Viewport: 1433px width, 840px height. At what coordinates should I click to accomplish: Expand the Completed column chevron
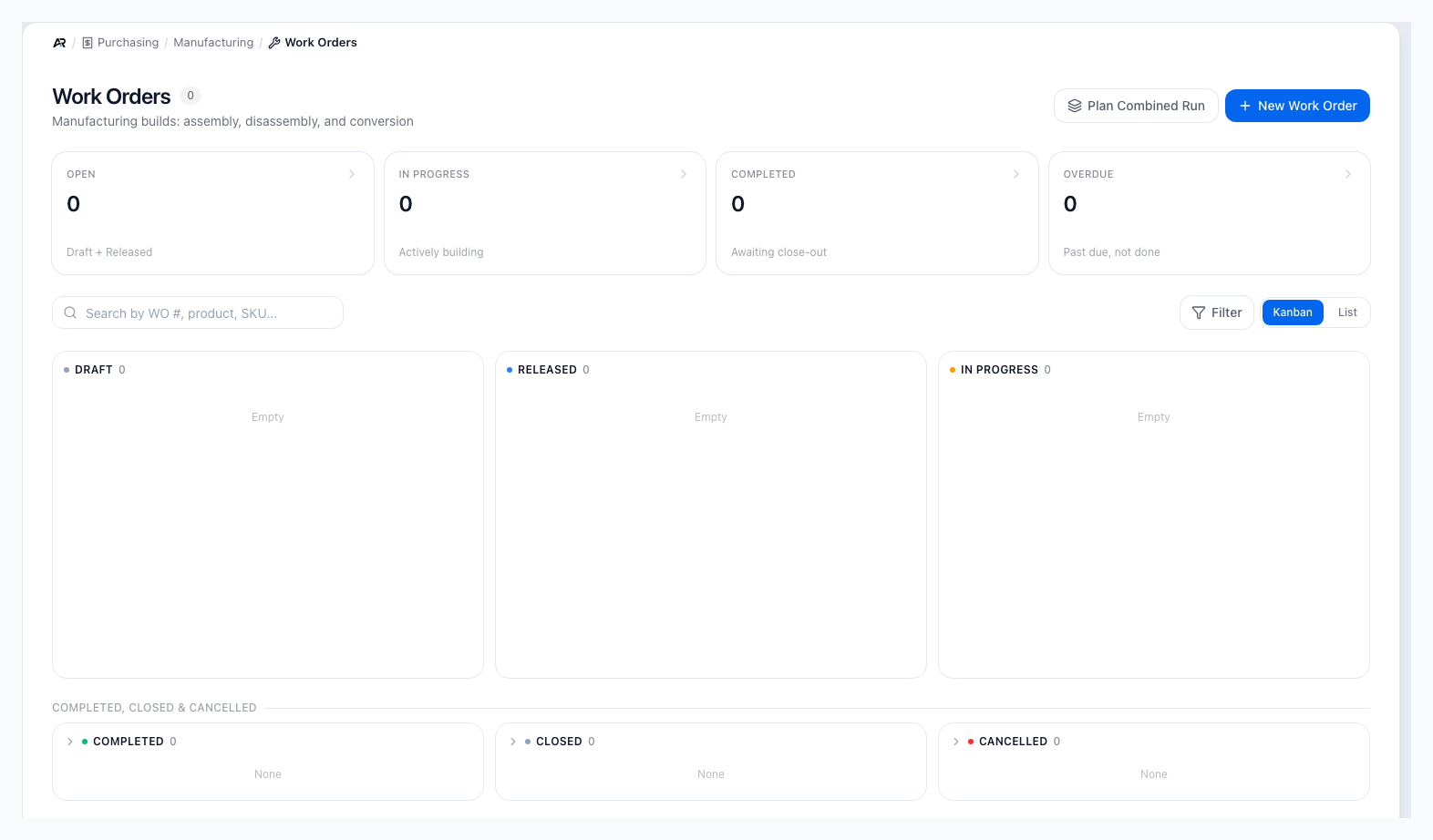70,742
